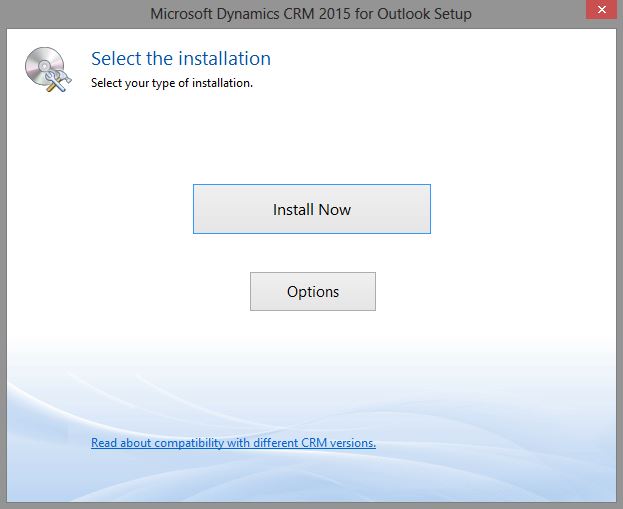Click the Install Now button
Viewport: 623px width, 509px height.
[312, 209]
